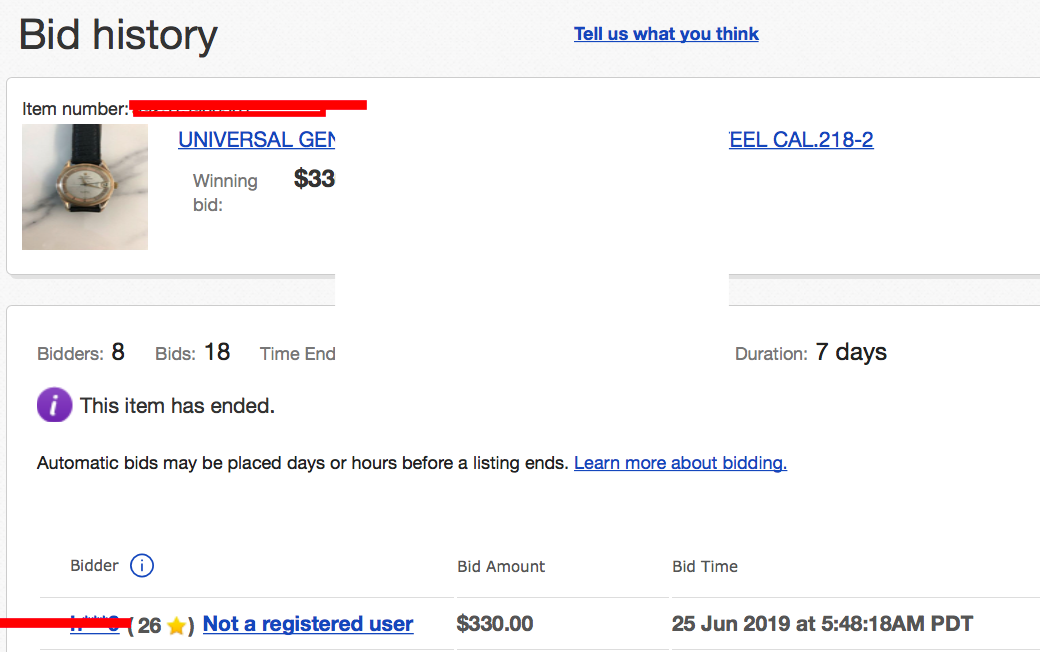Open the 'Tell us what you think' link
The image size is (1040, 652).
[x=666, y=34]
